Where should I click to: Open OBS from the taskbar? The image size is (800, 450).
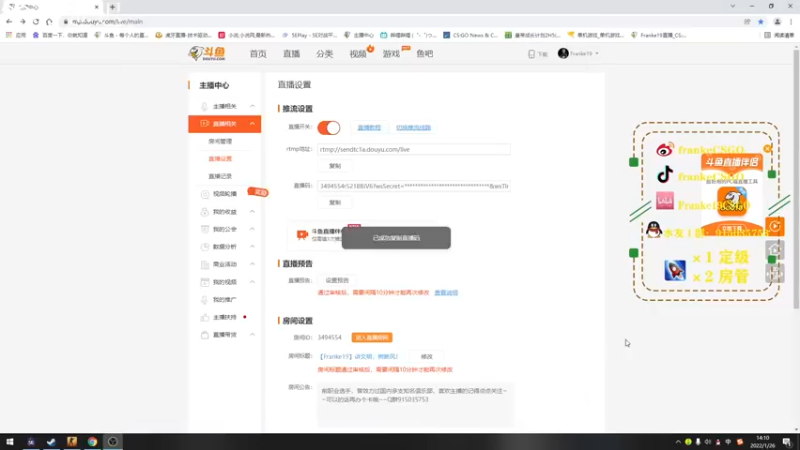[113, 441]
